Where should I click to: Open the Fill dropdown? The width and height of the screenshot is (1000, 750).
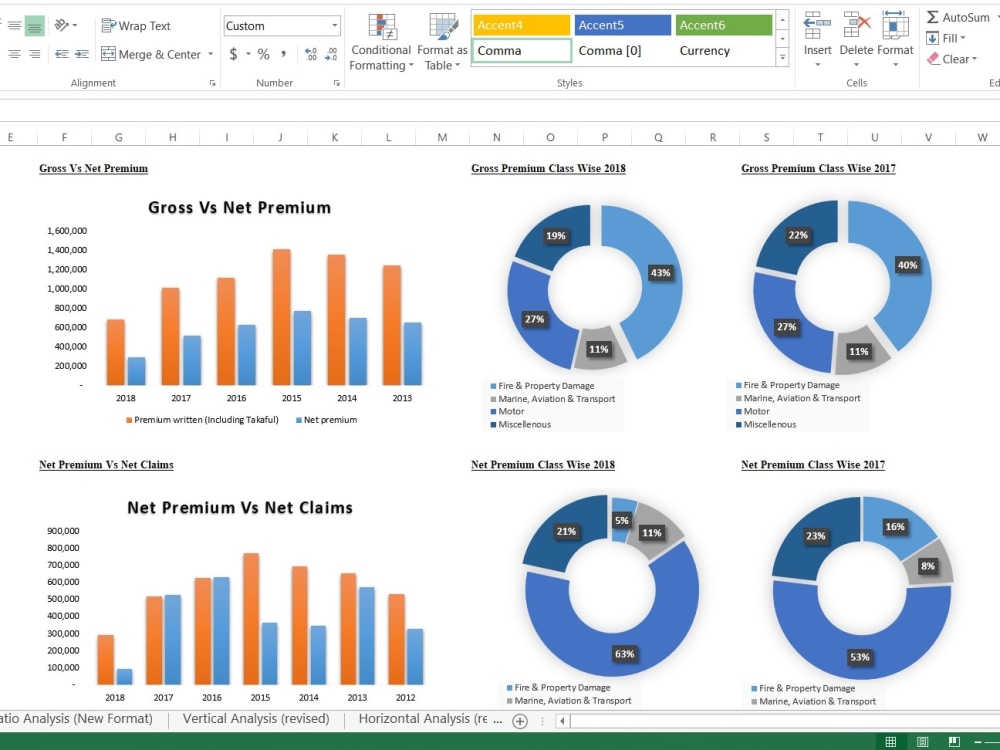coord(946,38)
